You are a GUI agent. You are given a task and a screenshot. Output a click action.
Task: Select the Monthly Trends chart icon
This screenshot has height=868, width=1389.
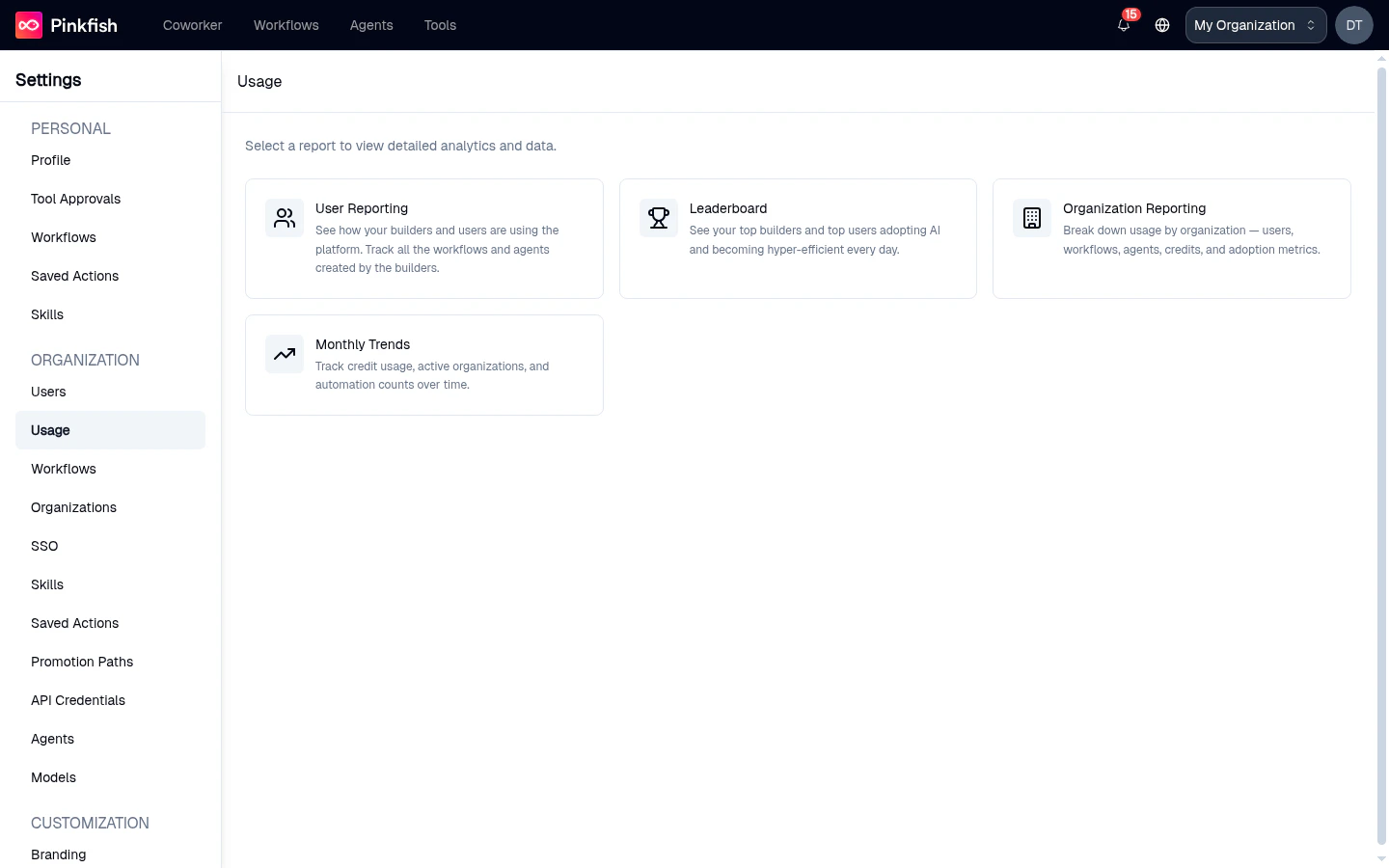pos(284,354)
